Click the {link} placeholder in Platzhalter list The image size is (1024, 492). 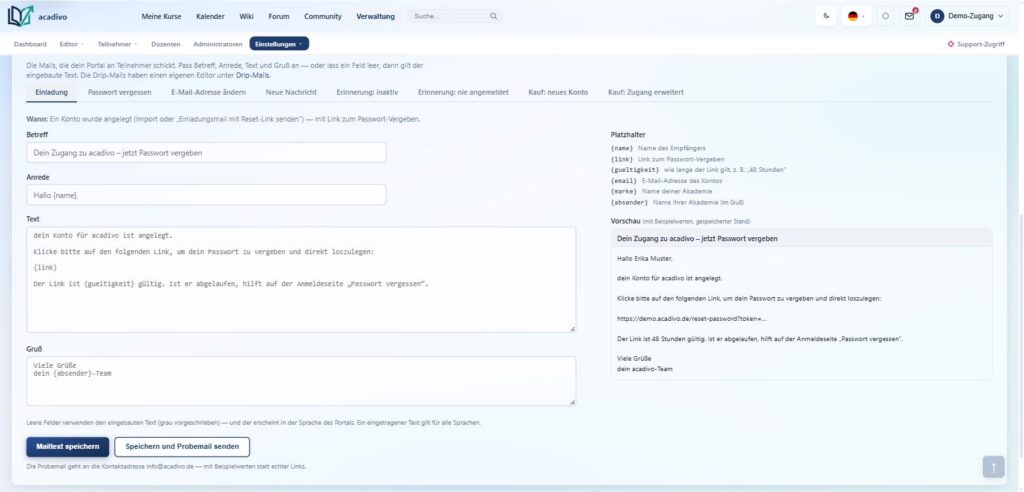point(622,159)
